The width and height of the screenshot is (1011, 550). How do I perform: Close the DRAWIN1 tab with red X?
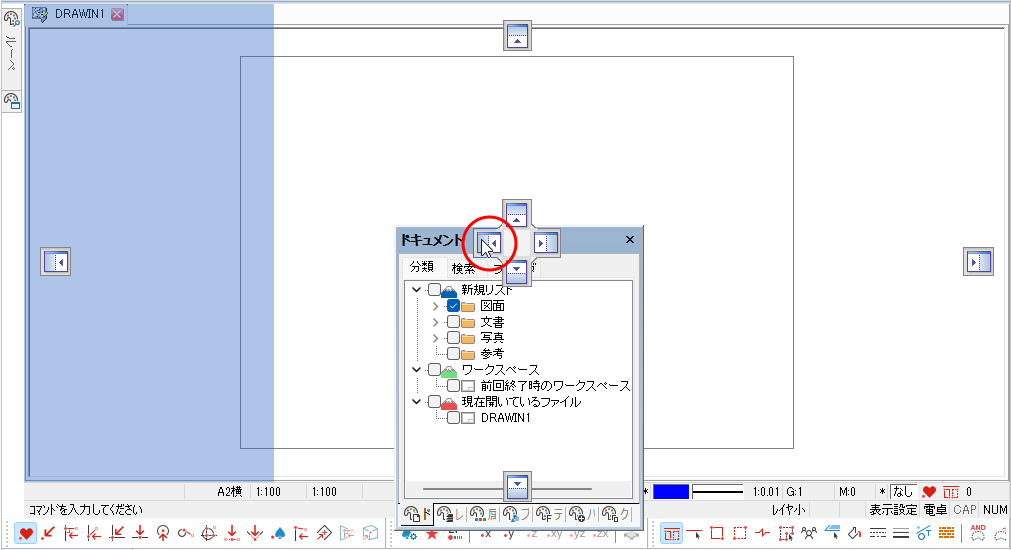coord(117,14)
